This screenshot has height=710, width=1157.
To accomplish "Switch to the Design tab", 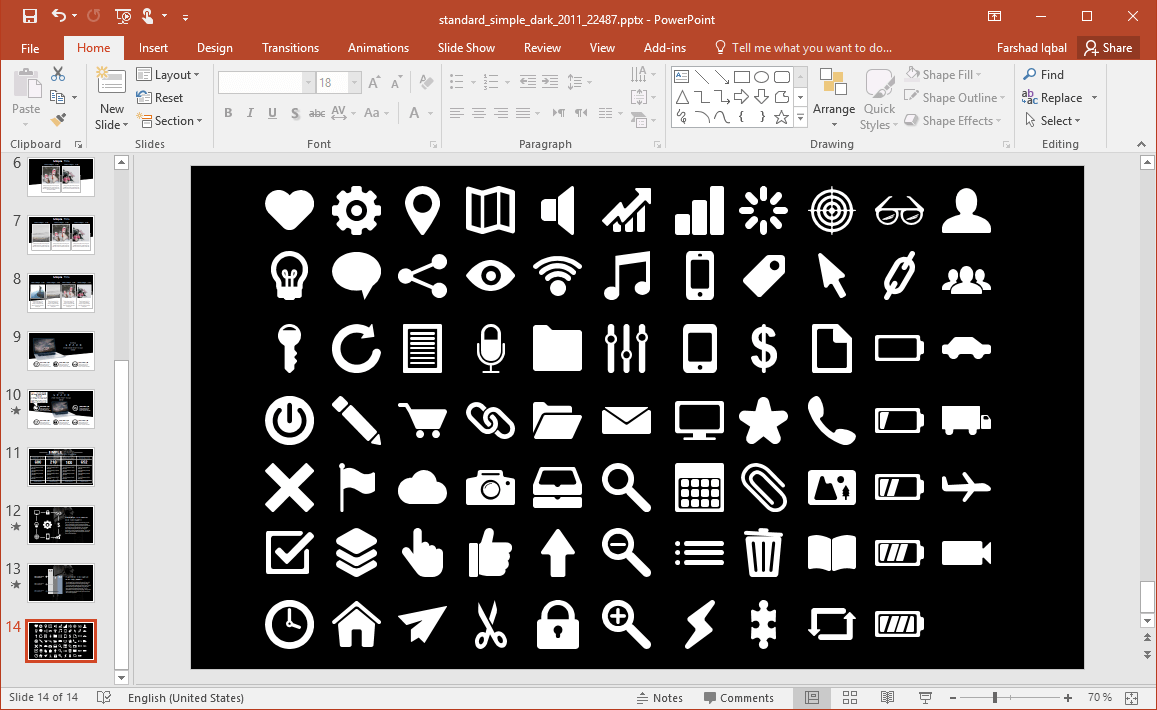I will point(214,48).
